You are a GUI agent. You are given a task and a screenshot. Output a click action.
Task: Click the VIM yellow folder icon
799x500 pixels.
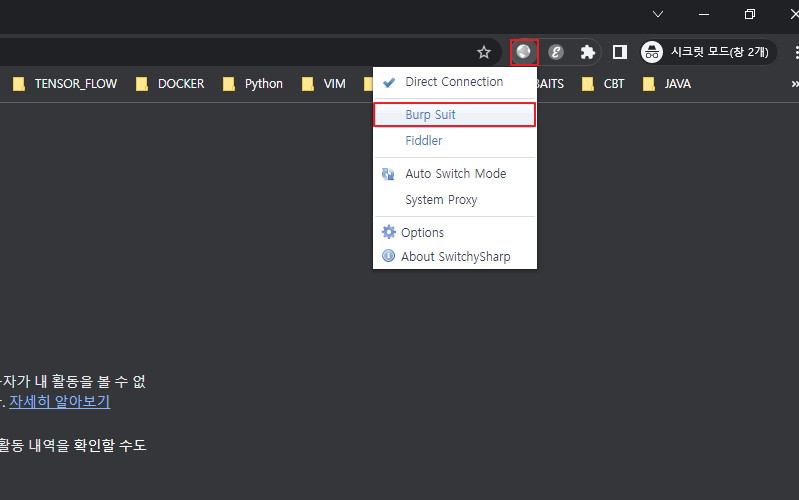[308, 84]
